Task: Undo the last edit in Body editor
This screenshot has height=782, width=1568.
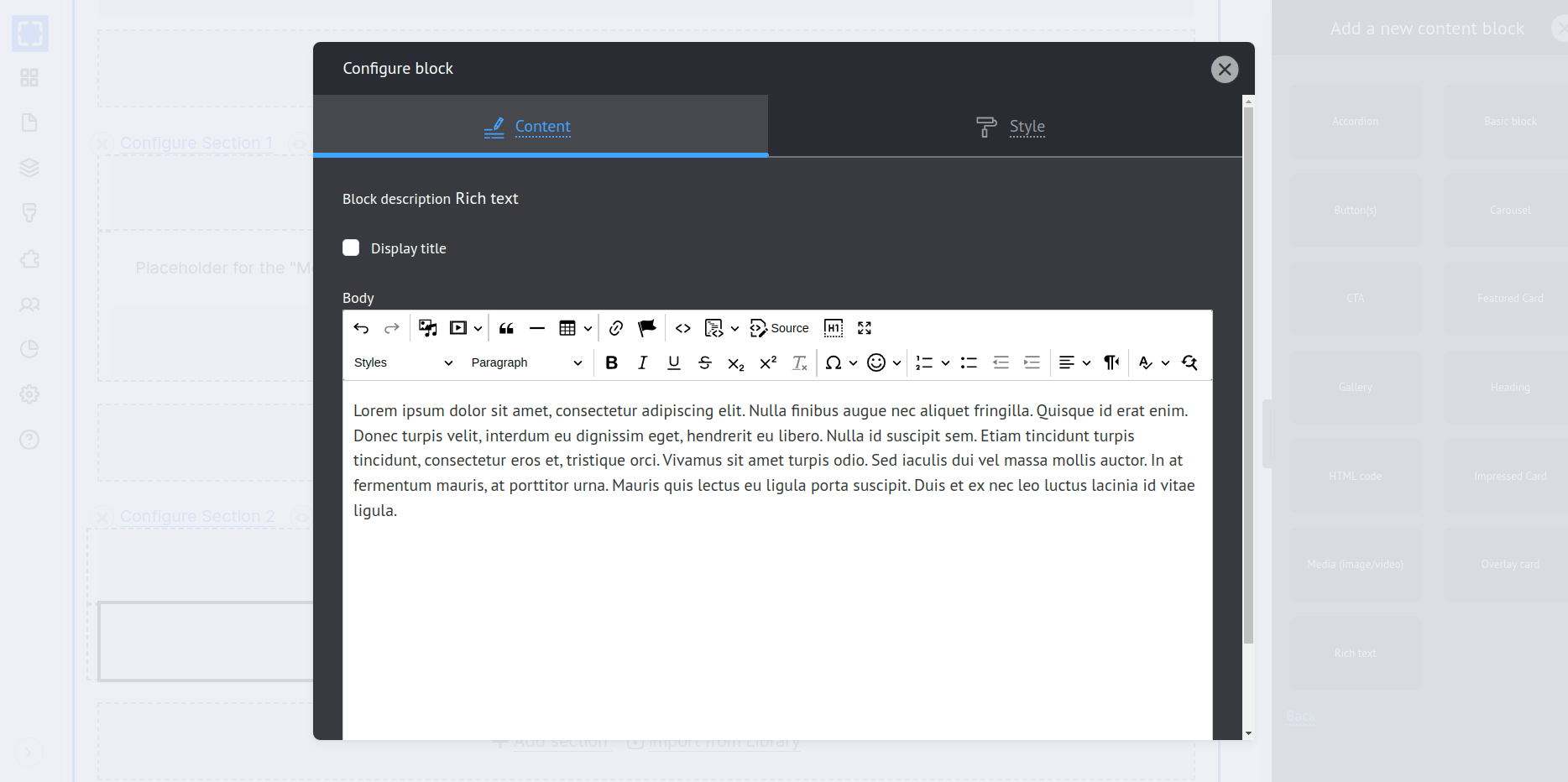Action: pyautogui.click(x=362, y=328)
